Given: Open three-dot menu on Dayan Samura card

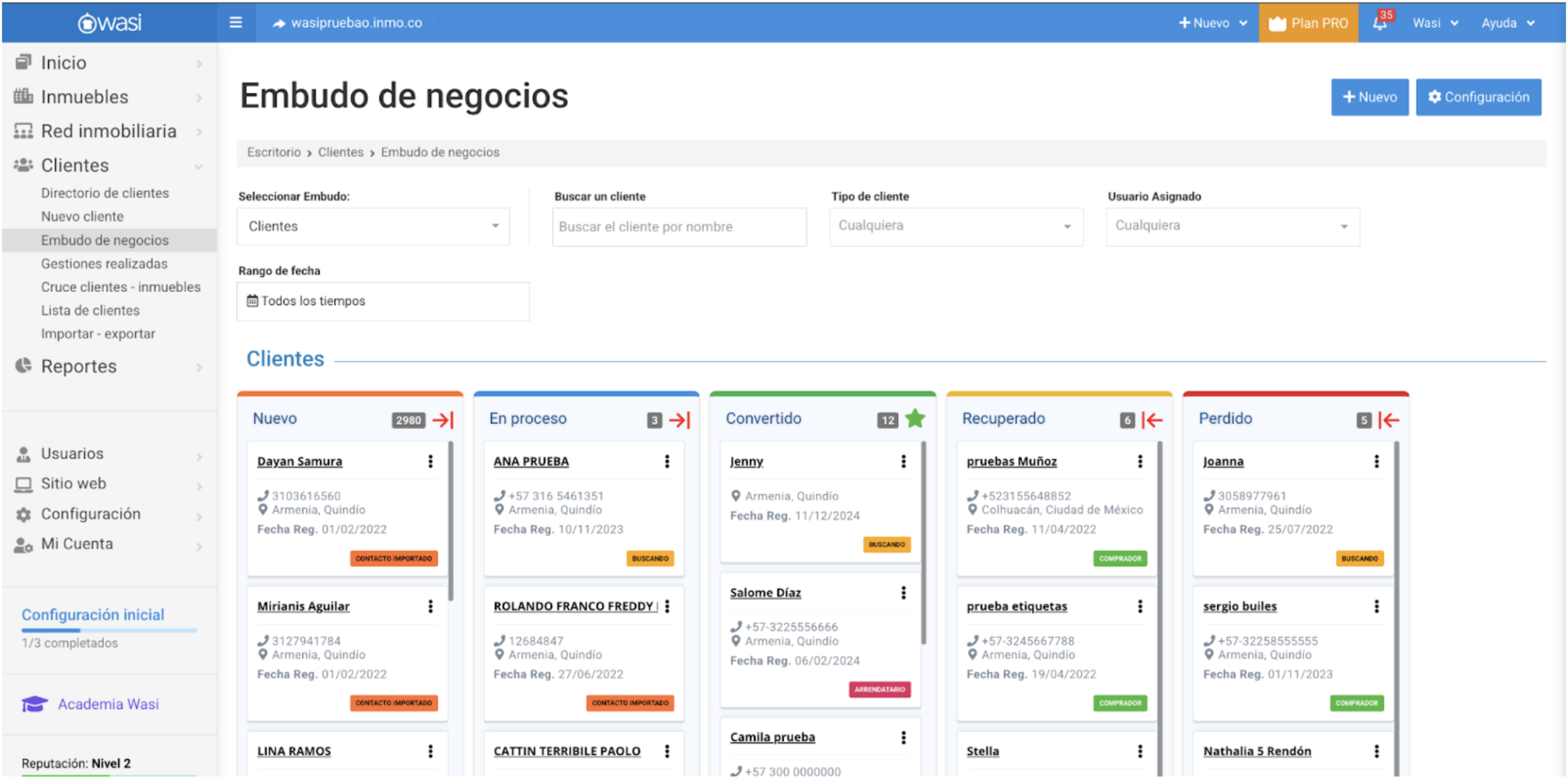Looking at the screenshot, I should pyautogui.click(x=431, y=461).
